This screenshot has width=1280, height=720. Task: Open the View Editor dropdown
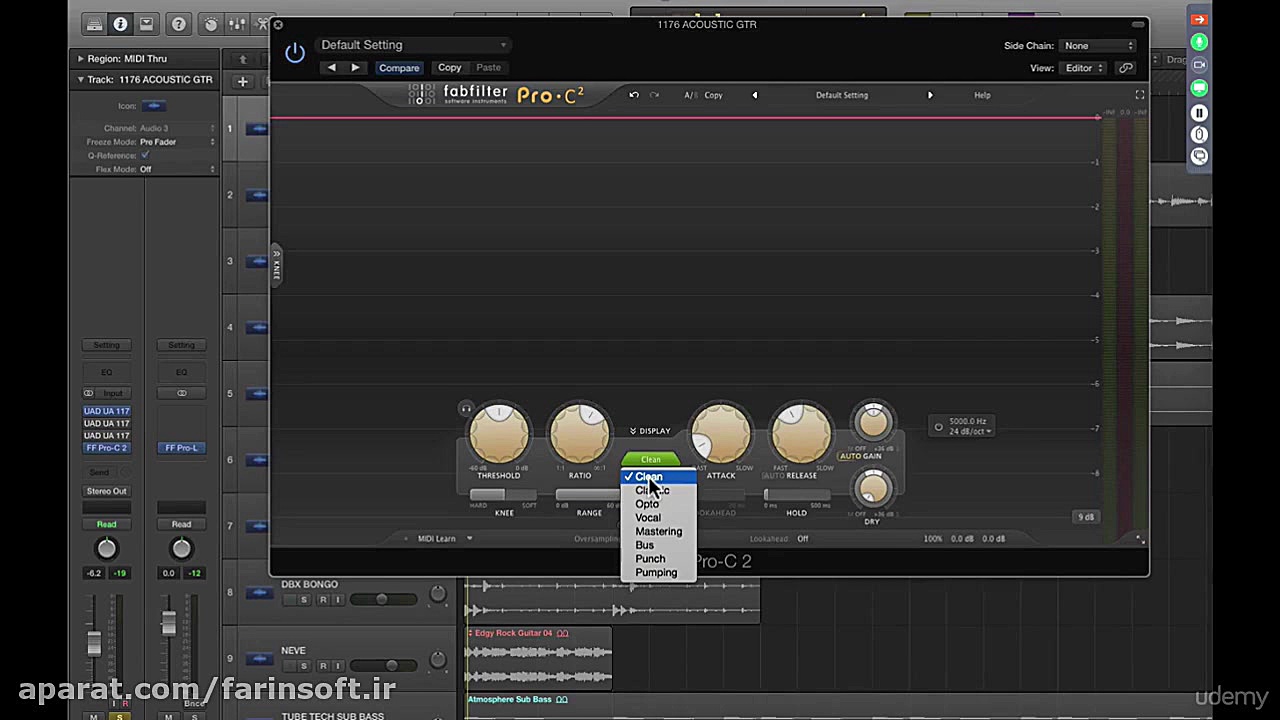(1084, 68)
